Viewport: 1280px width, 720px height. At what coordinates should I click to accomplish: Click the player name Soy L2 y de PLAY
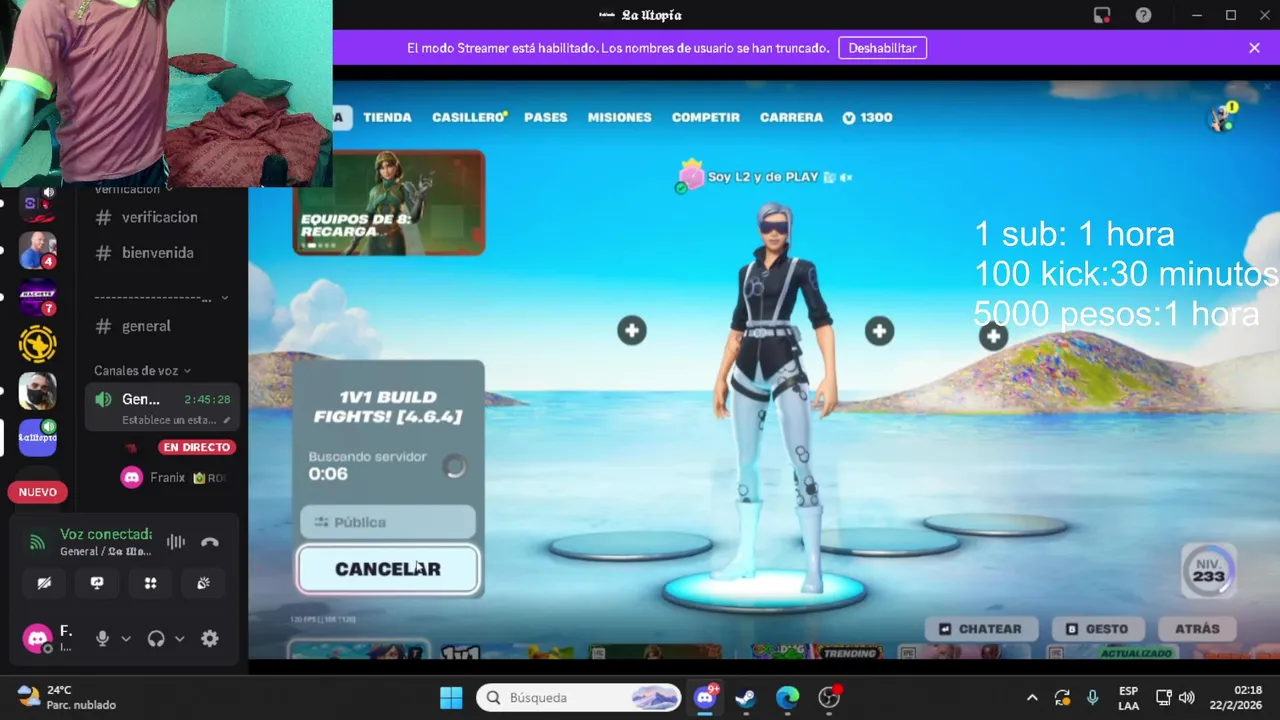click(763, 177)
